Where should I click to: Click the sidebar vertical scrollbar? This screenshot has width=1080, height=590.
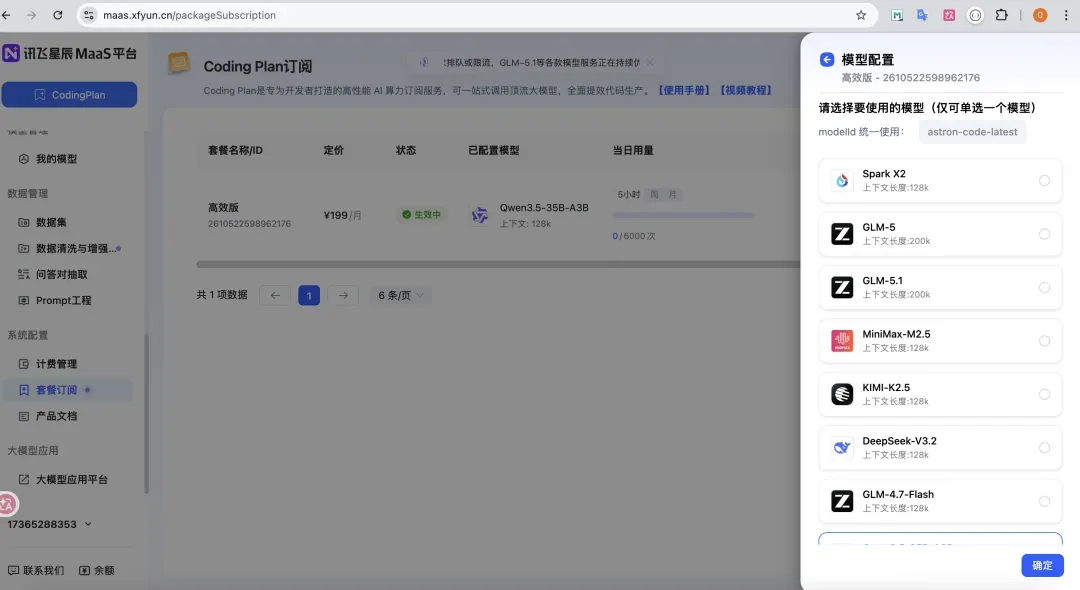click(146, 413)
